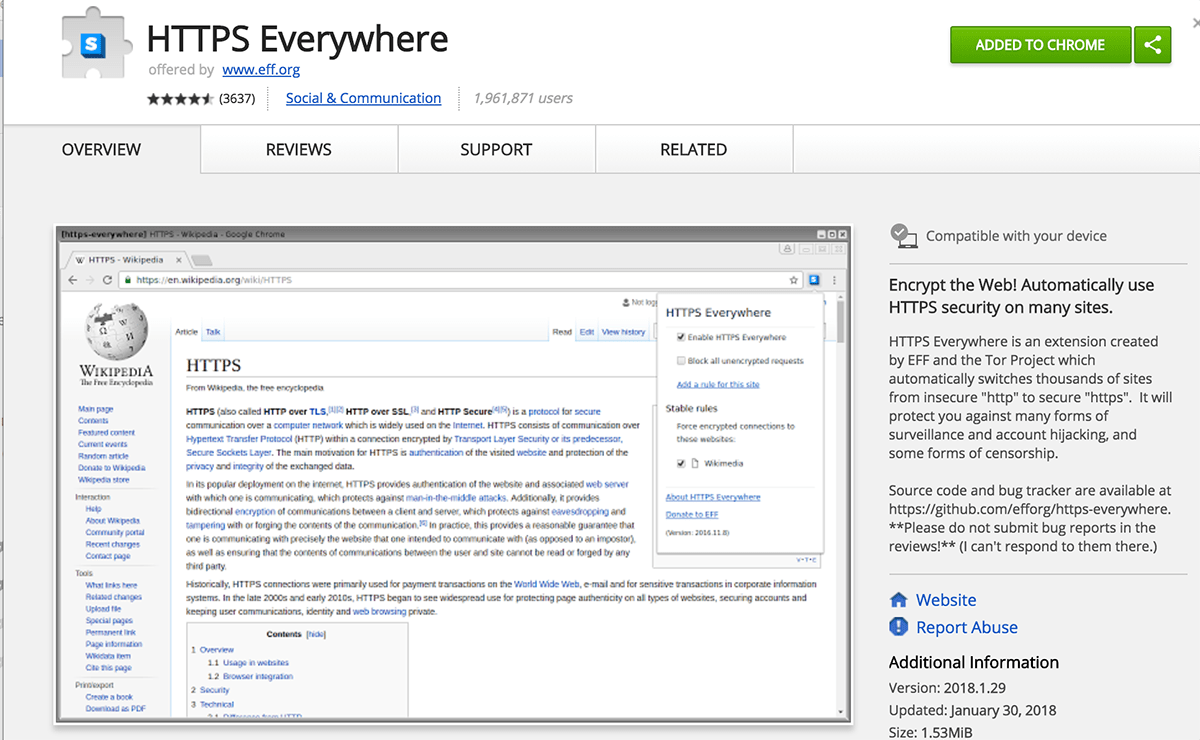Click the extension screenshot preview image
The height and width of the screenshot is (740, 1200).
(x=453, y=473)
